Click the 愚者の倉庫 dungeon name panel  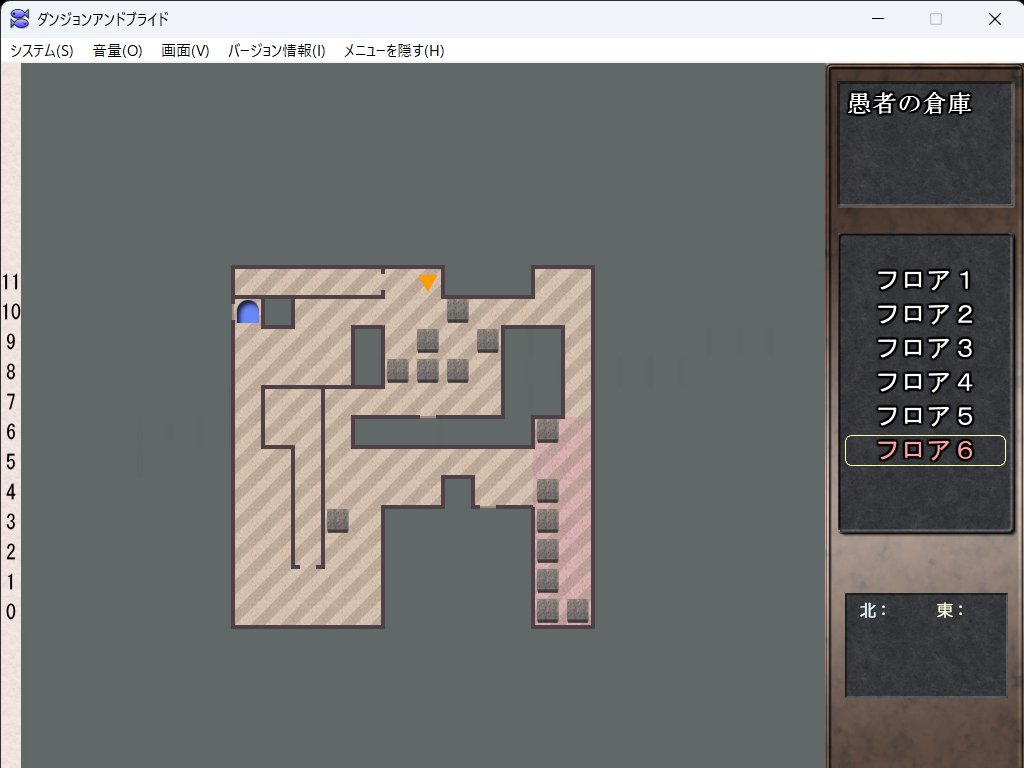coord(925,144)
